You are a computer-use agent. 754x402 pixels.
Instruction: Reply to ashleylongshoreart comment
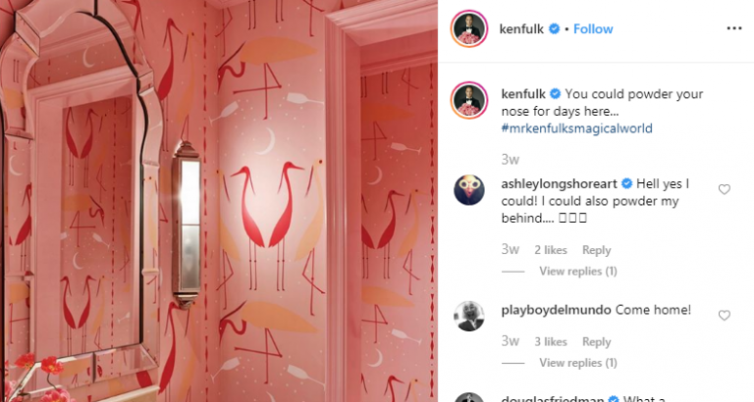[596, 250]
